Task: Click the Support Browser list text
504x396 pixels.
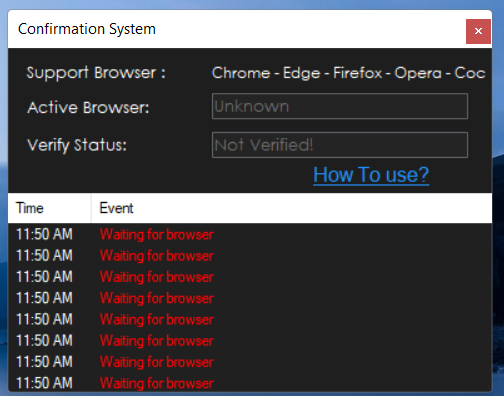Action: pyautogui.click(x=349, y=73)
